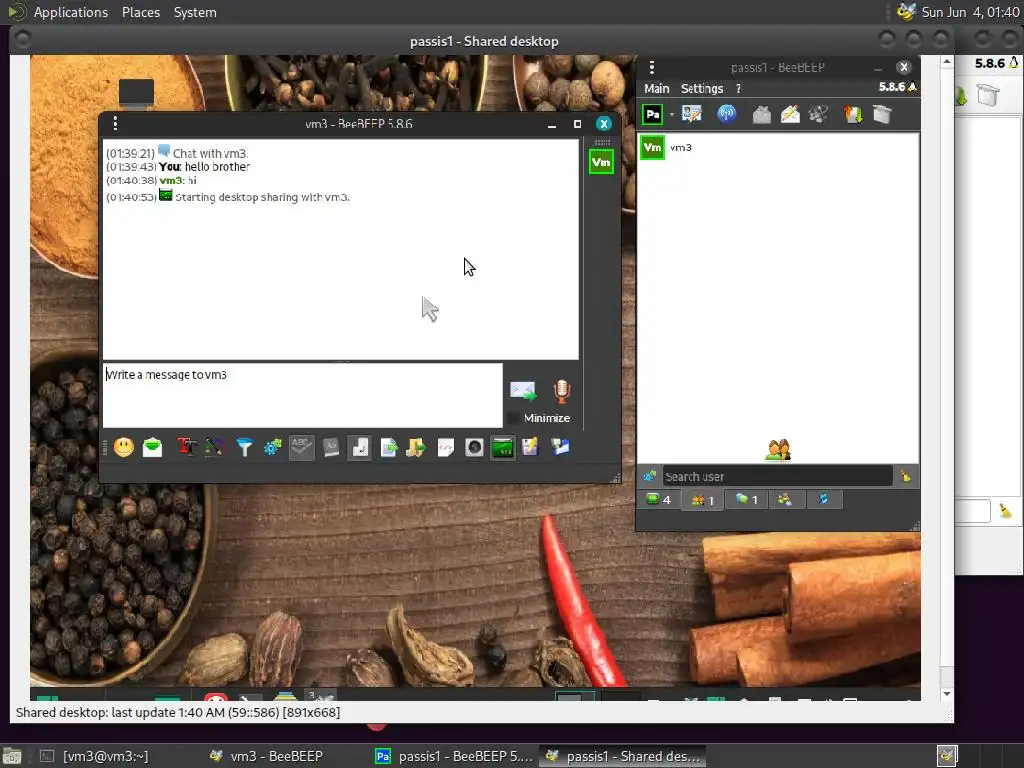Open the Places menu in top panel
Screen dimensions: 1024x768
[141, 12]
